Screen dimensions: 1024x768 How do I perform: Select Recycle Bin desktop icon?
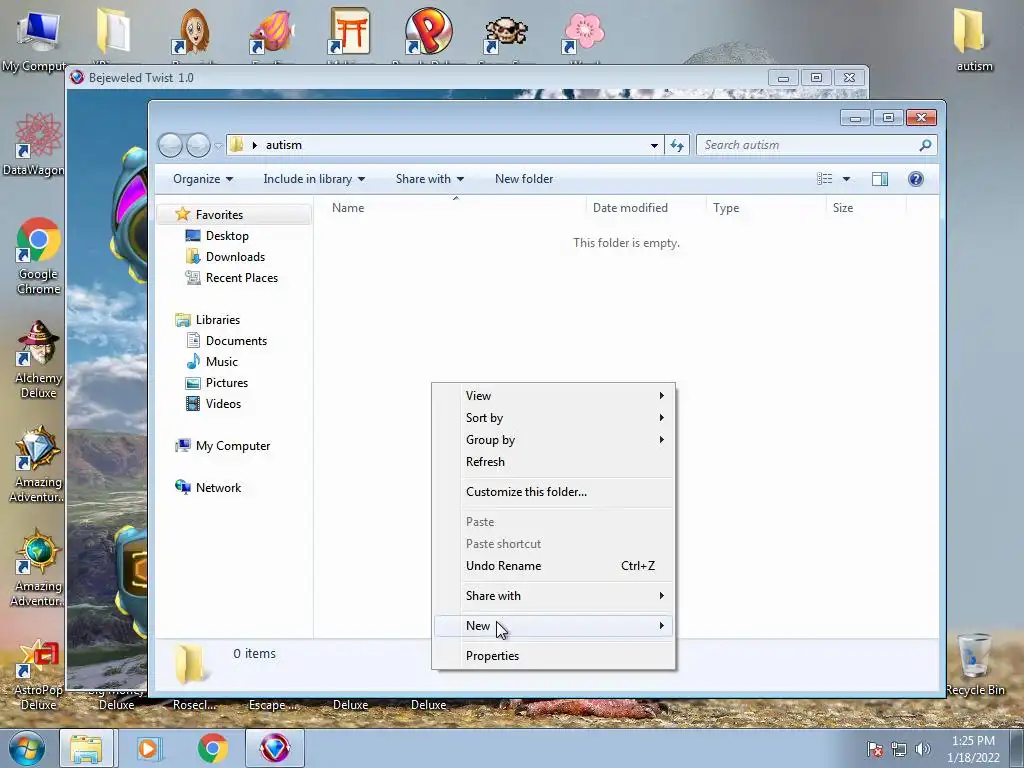pyautogui.click(x=974, y=665)
